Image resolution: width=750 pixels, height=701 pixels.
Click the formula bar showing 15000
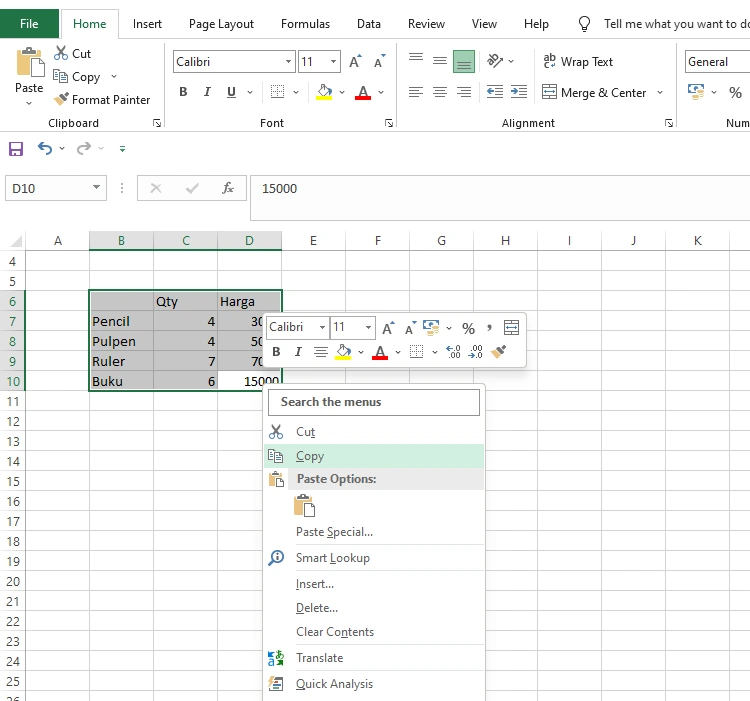click(x=500, y=197)
